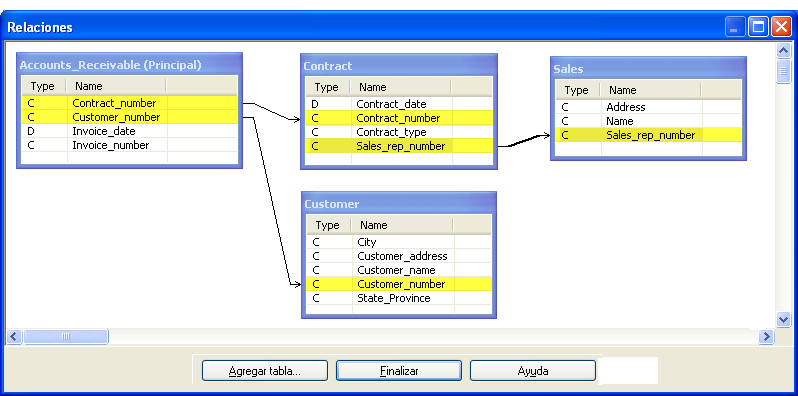
Task: Click the Agregar tabla... button
Action: (x=265, y=371)
